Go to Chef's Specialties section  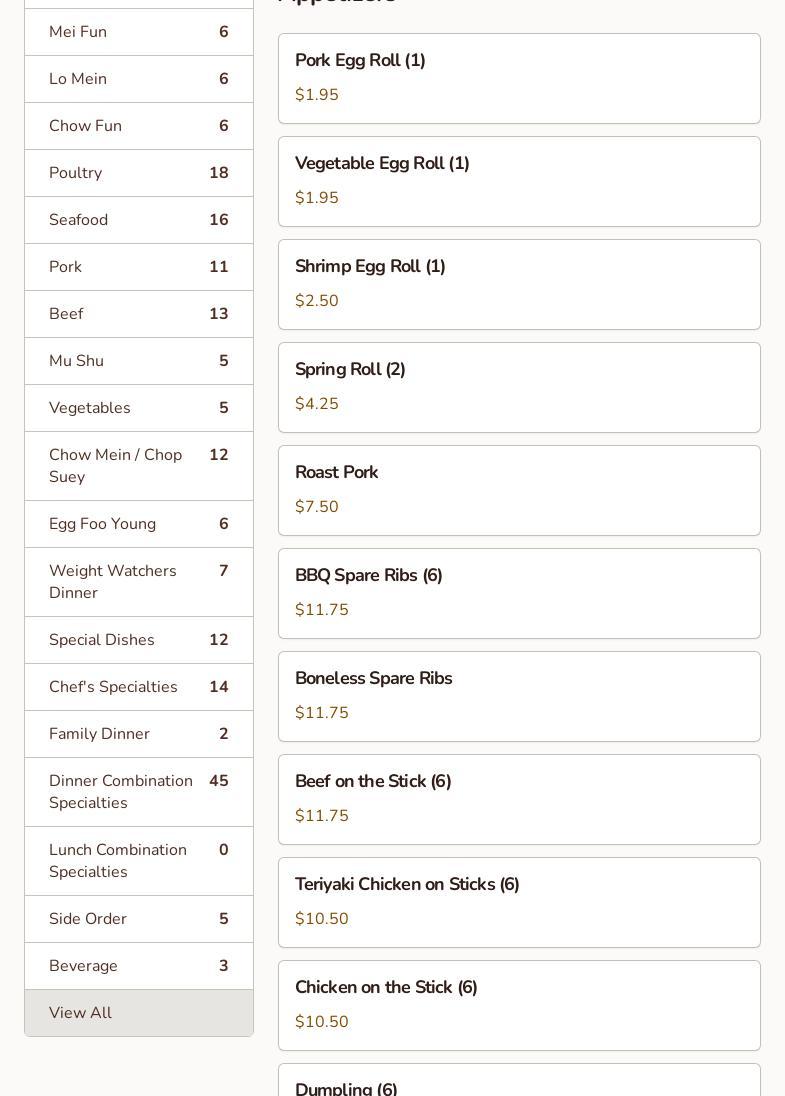pos(138,687)
